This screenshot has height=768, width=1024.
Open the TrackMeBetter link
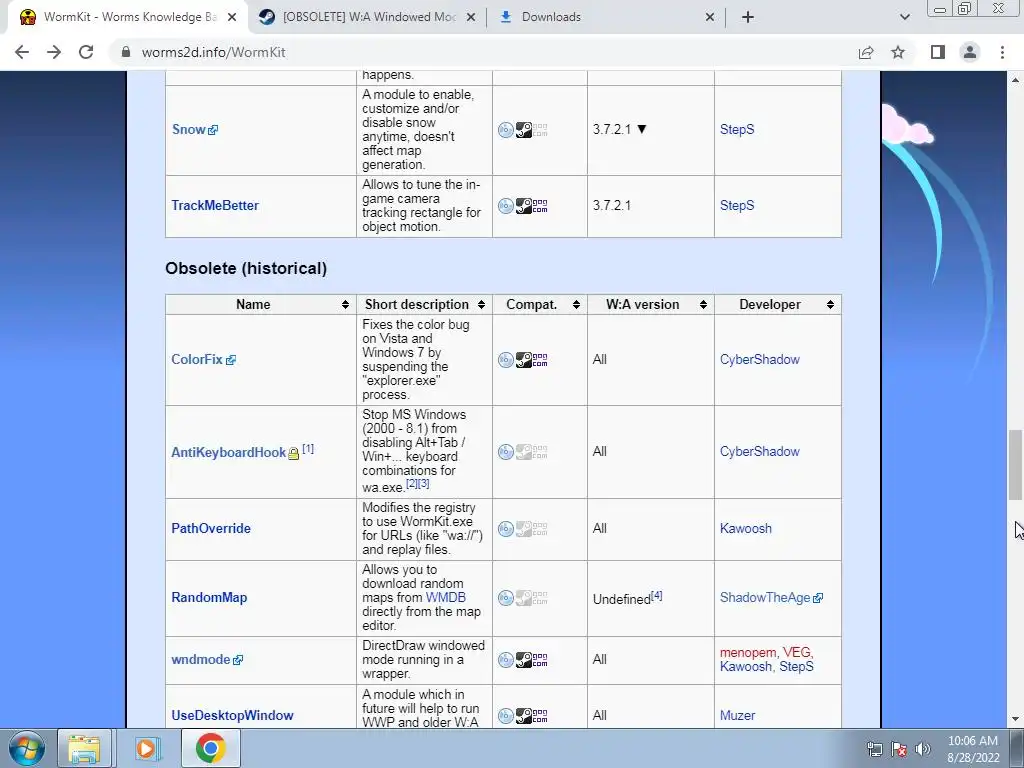click(215, 205)
